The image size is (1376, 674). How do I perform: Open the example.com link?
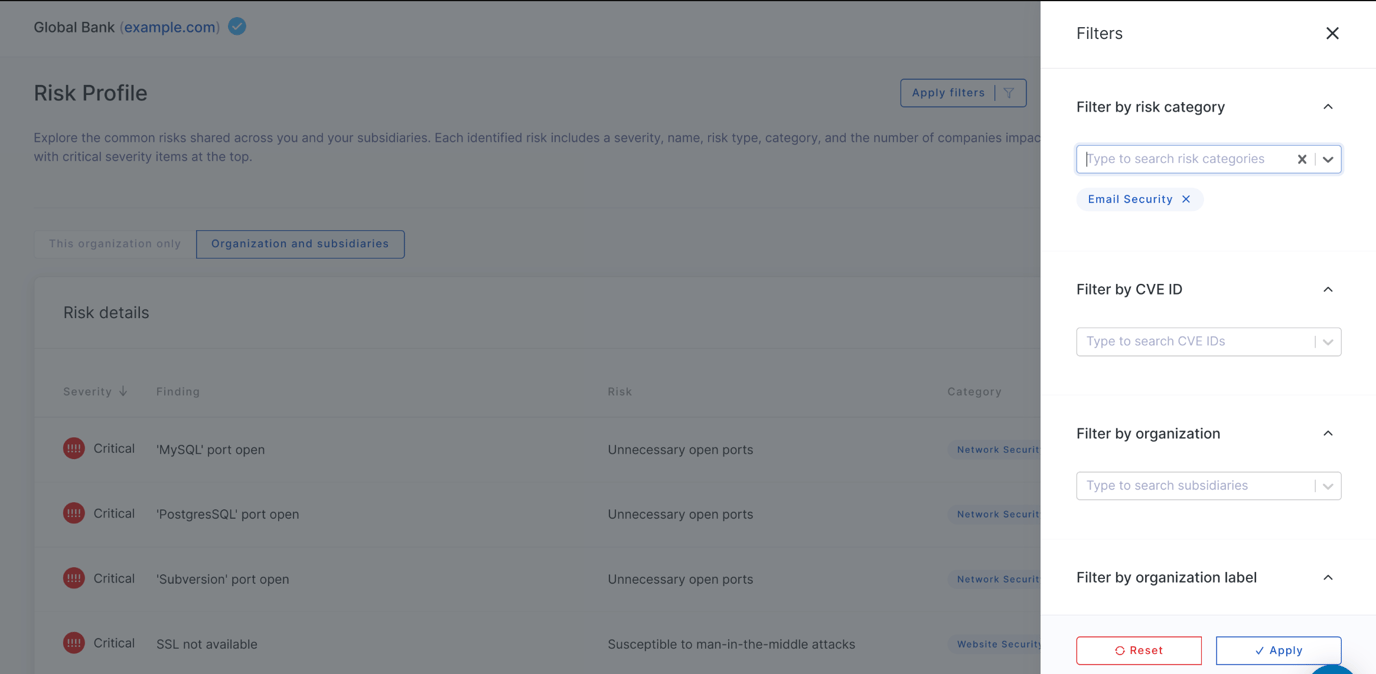coord(170,27)
